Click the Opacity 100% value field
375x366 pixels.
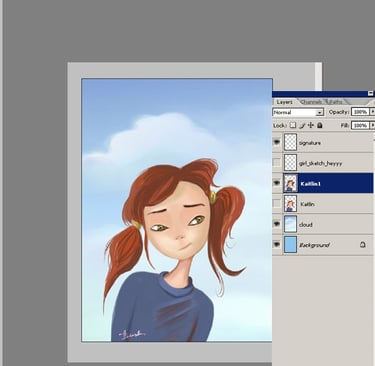pos(360,112)
